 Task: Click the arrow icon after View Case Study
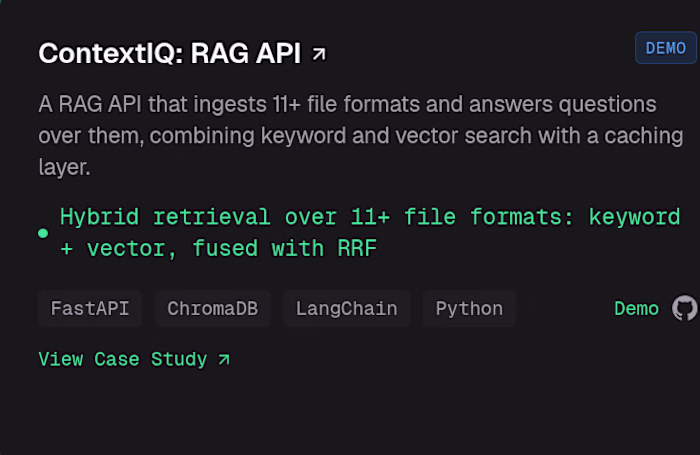tap(224, 359)
